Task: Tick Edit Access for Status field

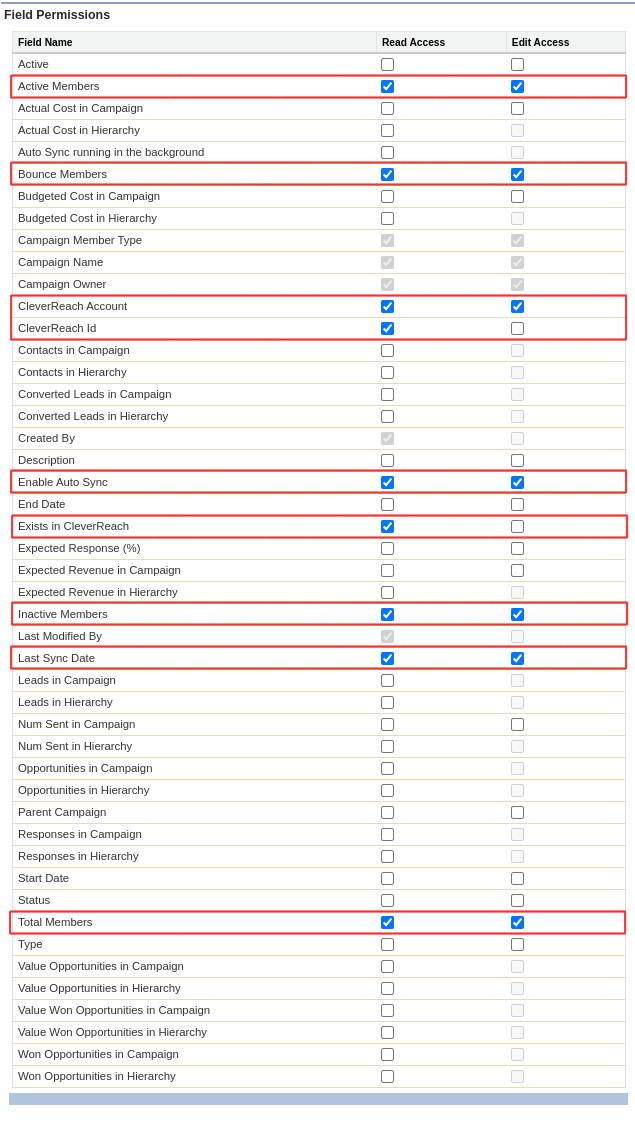Action: click(518, 900)
